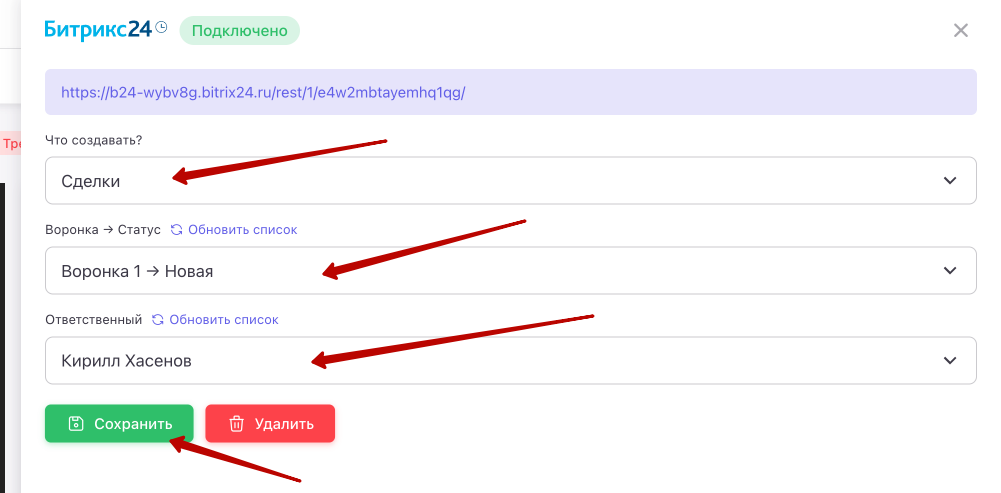Click the Bitrix24 webhook URL field
The image size is (1001, 493).
(510, 92)
